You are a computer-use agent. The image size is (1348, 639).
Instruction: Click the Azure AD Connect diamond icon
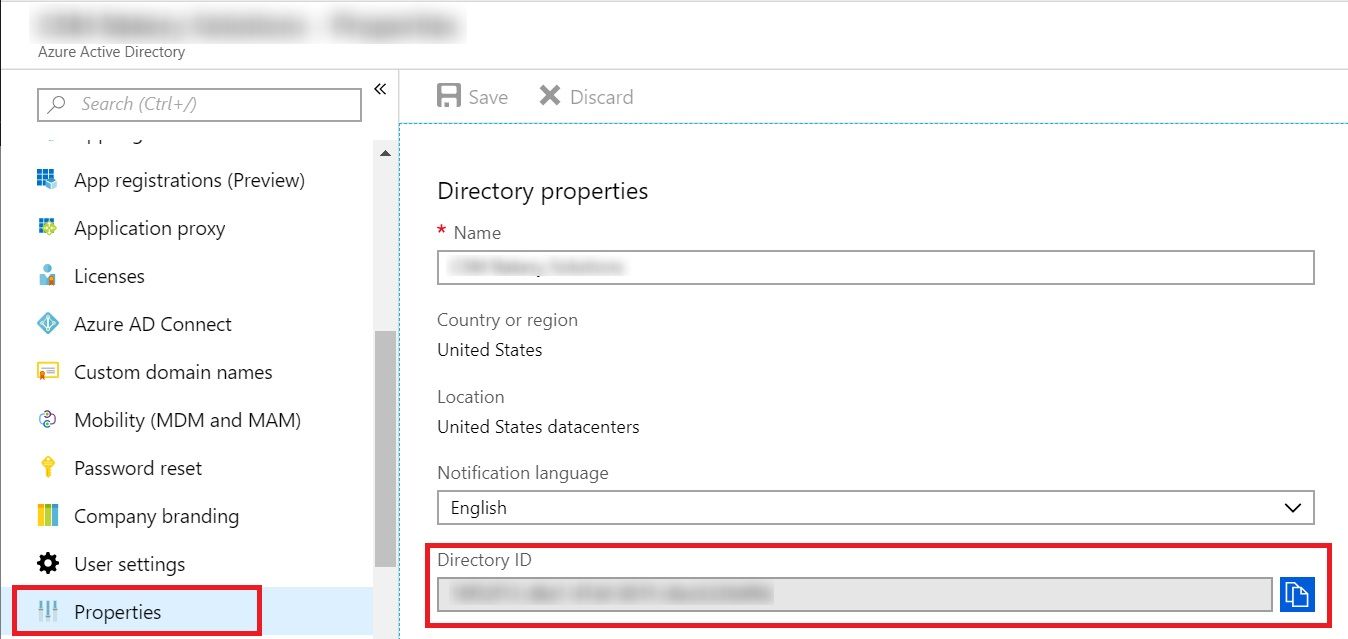click(47, 324)
